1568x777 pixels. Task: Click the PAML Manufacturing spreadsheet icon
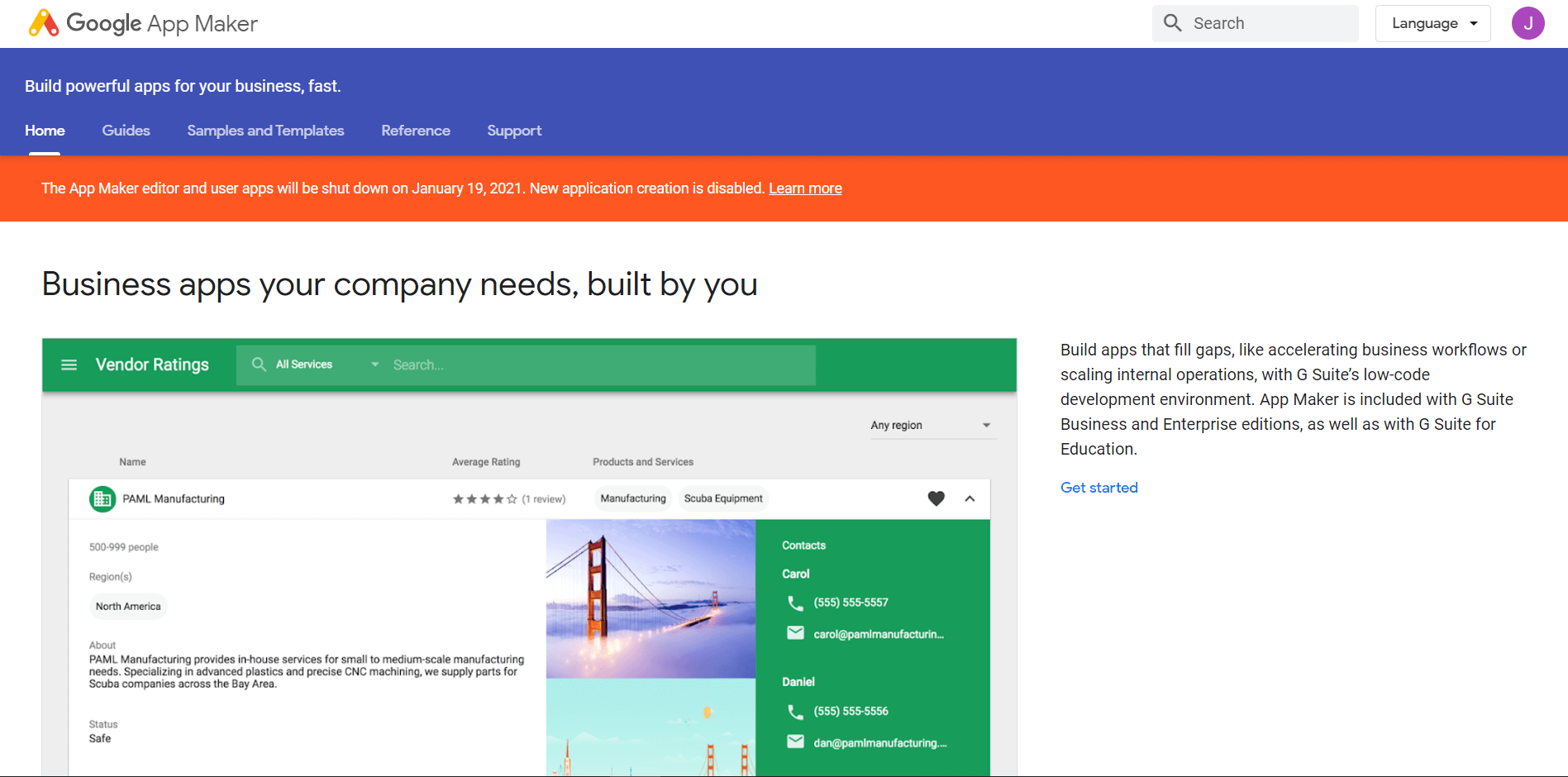coord(102,499)
